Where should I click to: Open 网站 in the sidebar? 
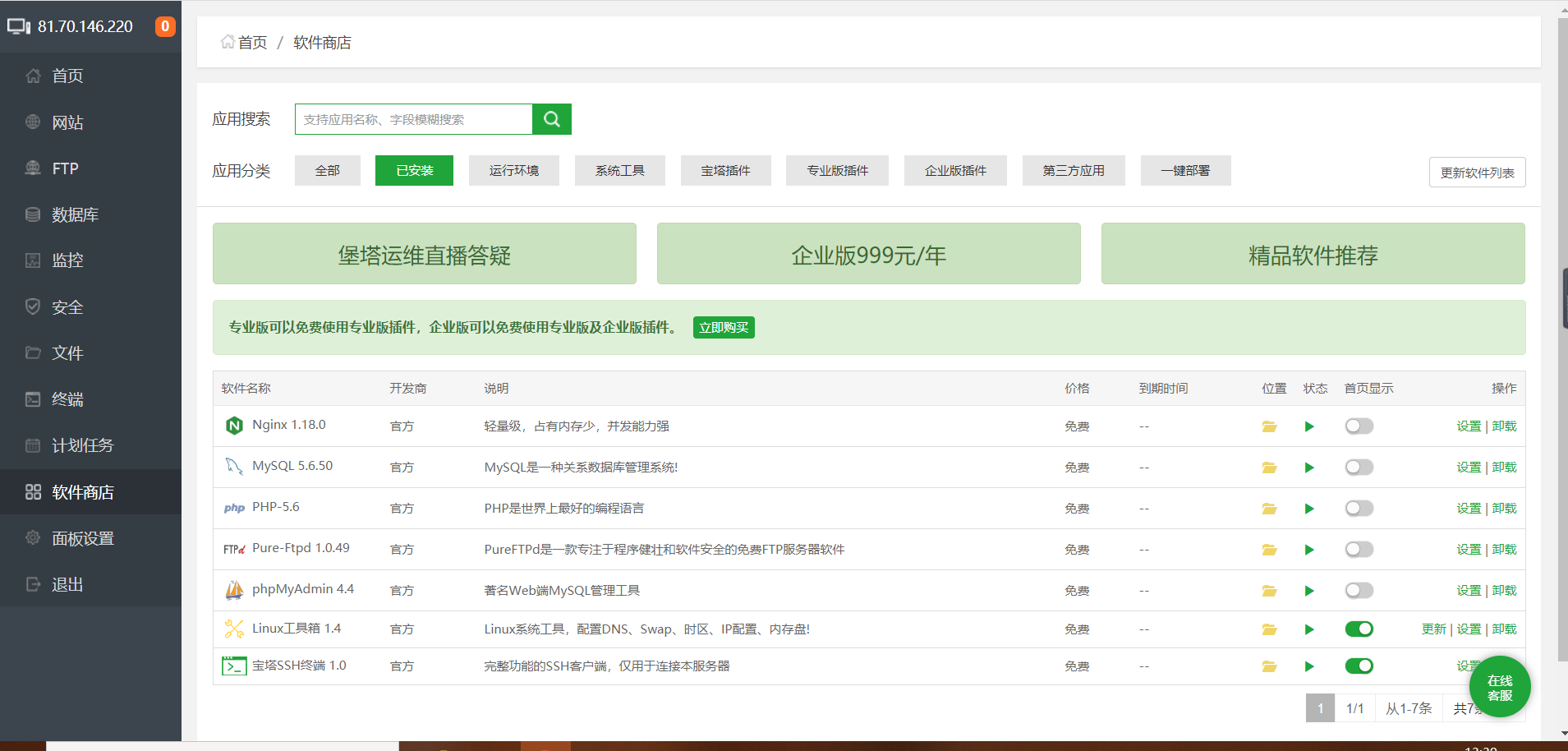tap(90, 122)
